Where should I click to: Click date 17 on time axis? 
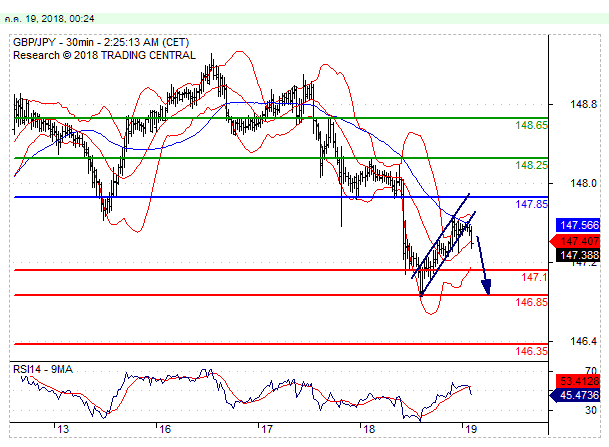pyautogui.click(x=266, y=429)
